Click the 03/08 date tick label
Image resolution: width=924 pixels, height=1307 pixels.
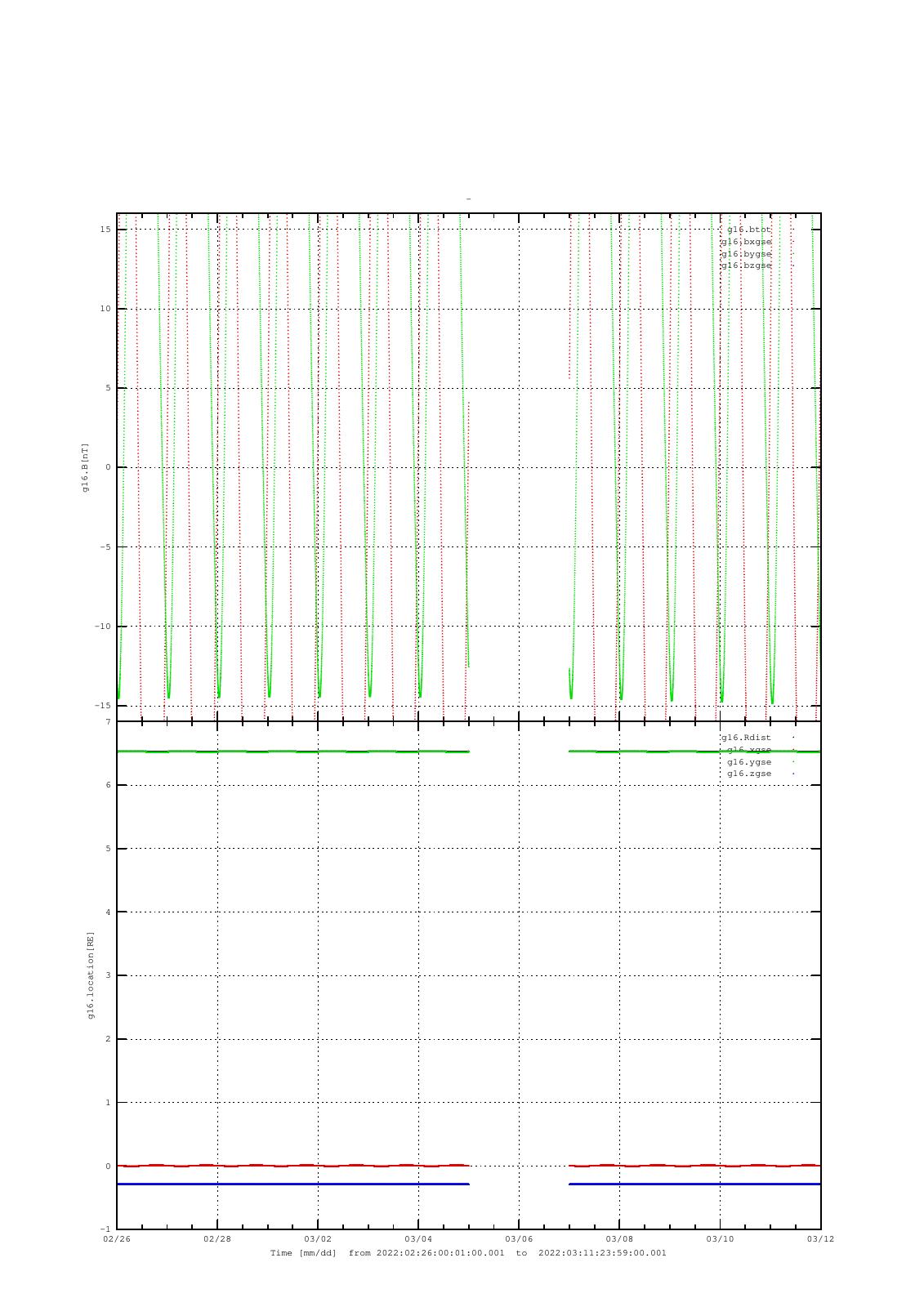click(x=619, y=1239)
